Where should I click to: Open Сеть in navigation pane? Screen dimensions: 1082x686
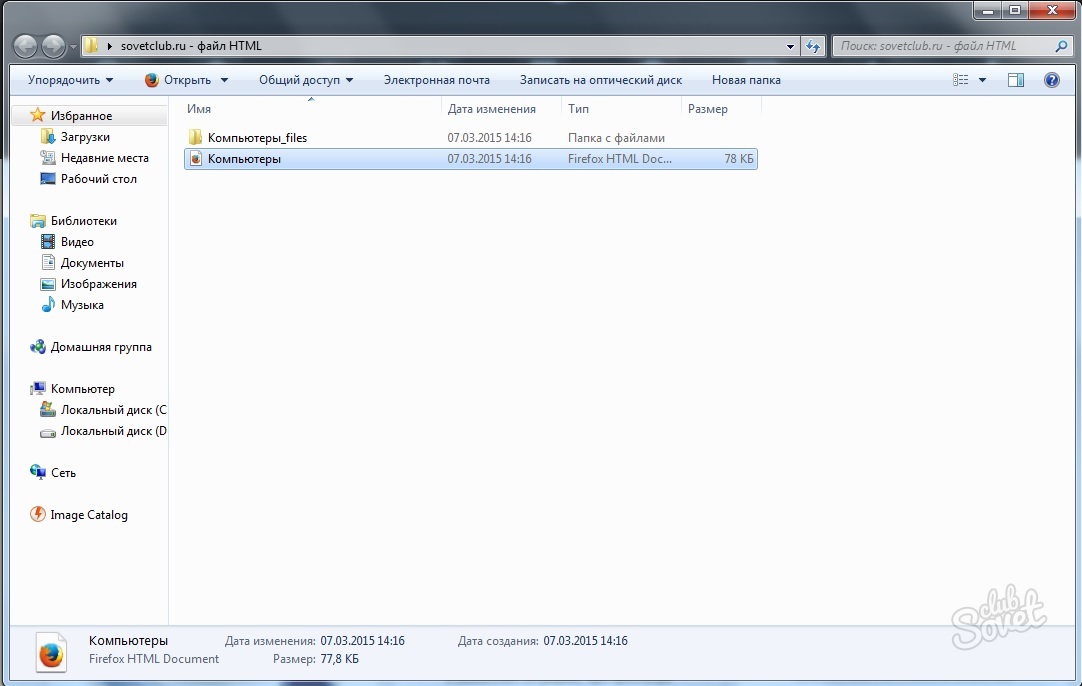coord(63,473)
